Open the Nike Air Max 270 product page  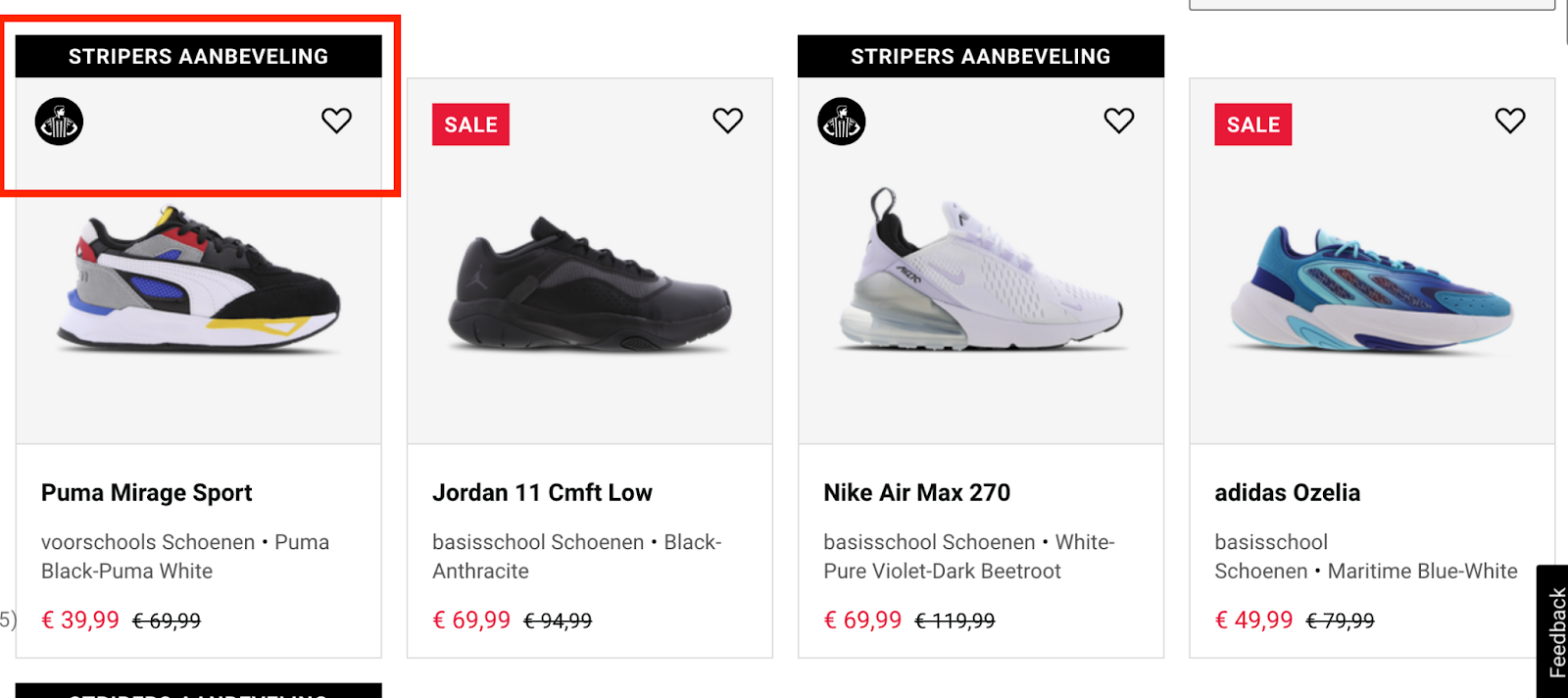[x=916, y=492]
